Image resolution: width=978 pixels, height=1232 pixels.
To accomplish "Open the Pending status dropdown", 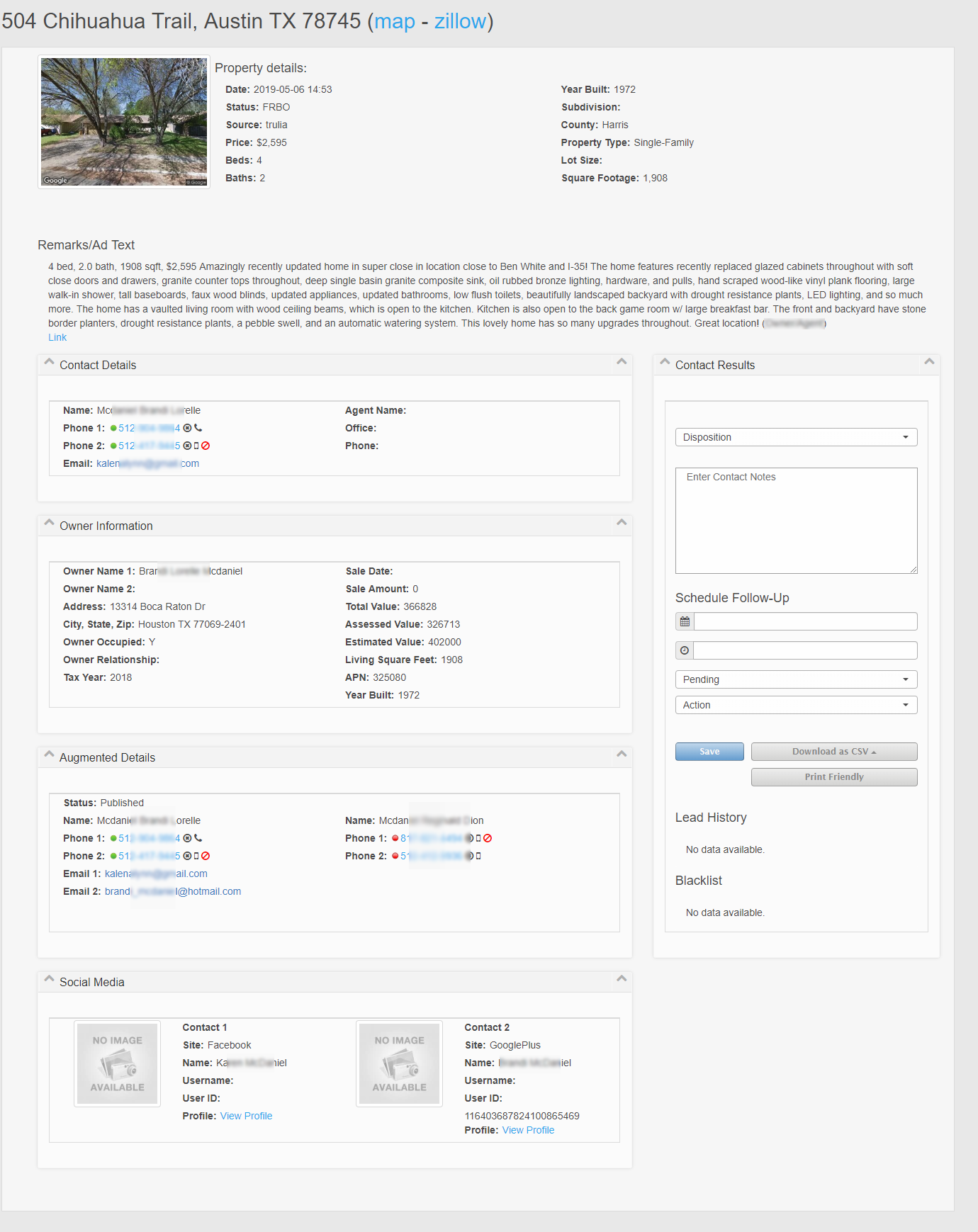I will pos(796,679).
